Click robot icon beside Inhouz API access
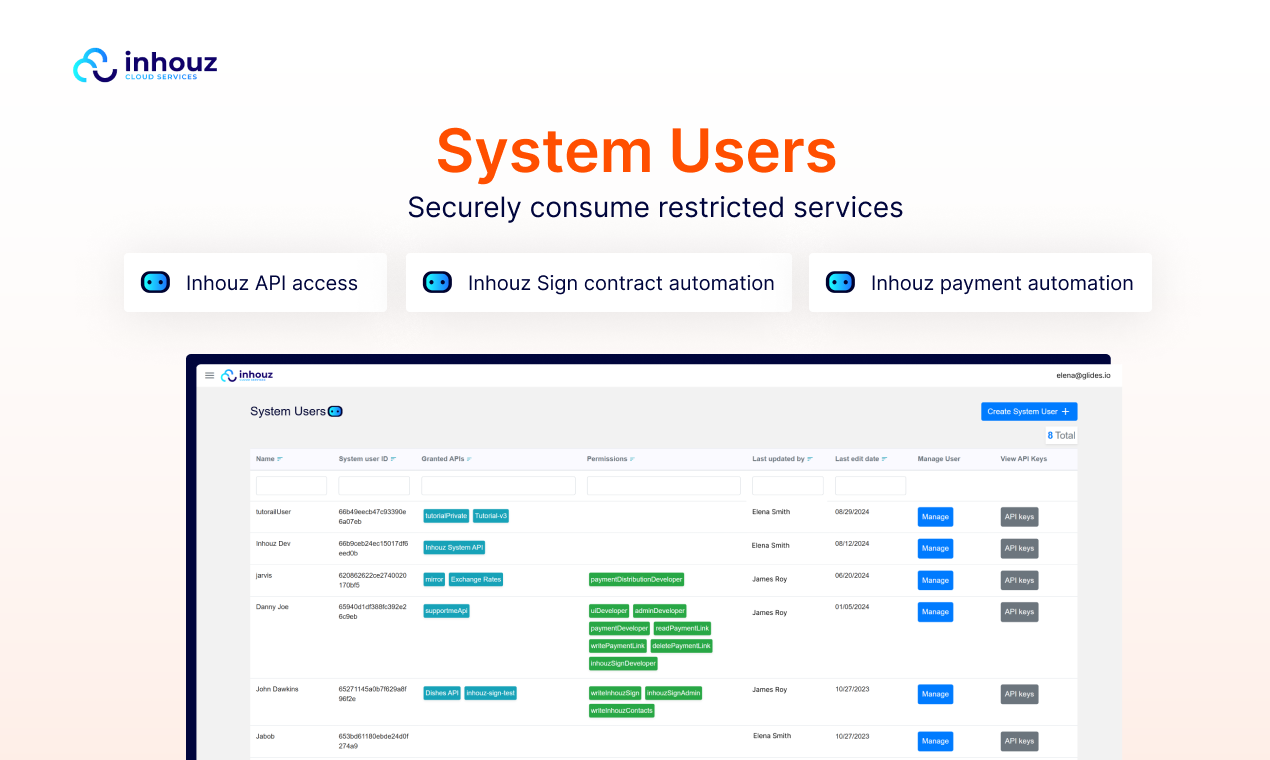 coord(155,282)
